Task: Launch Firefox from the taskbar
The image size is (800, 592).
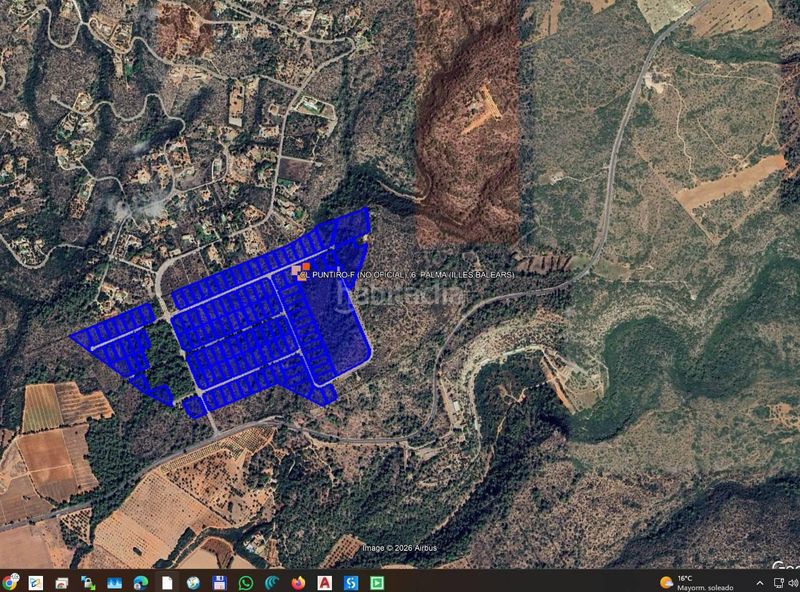Action: click(x=298, y=582)
